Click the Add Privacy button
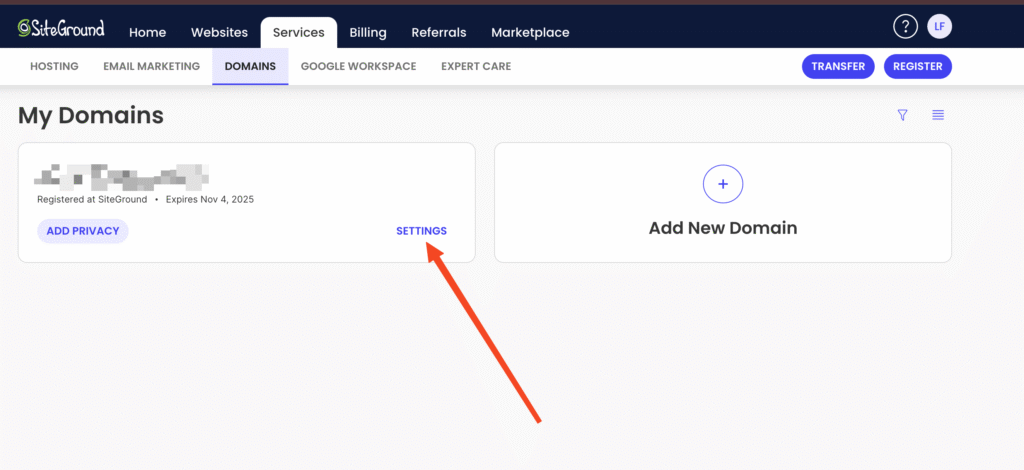Screen dimensions: 1024x470 (83, 231)
